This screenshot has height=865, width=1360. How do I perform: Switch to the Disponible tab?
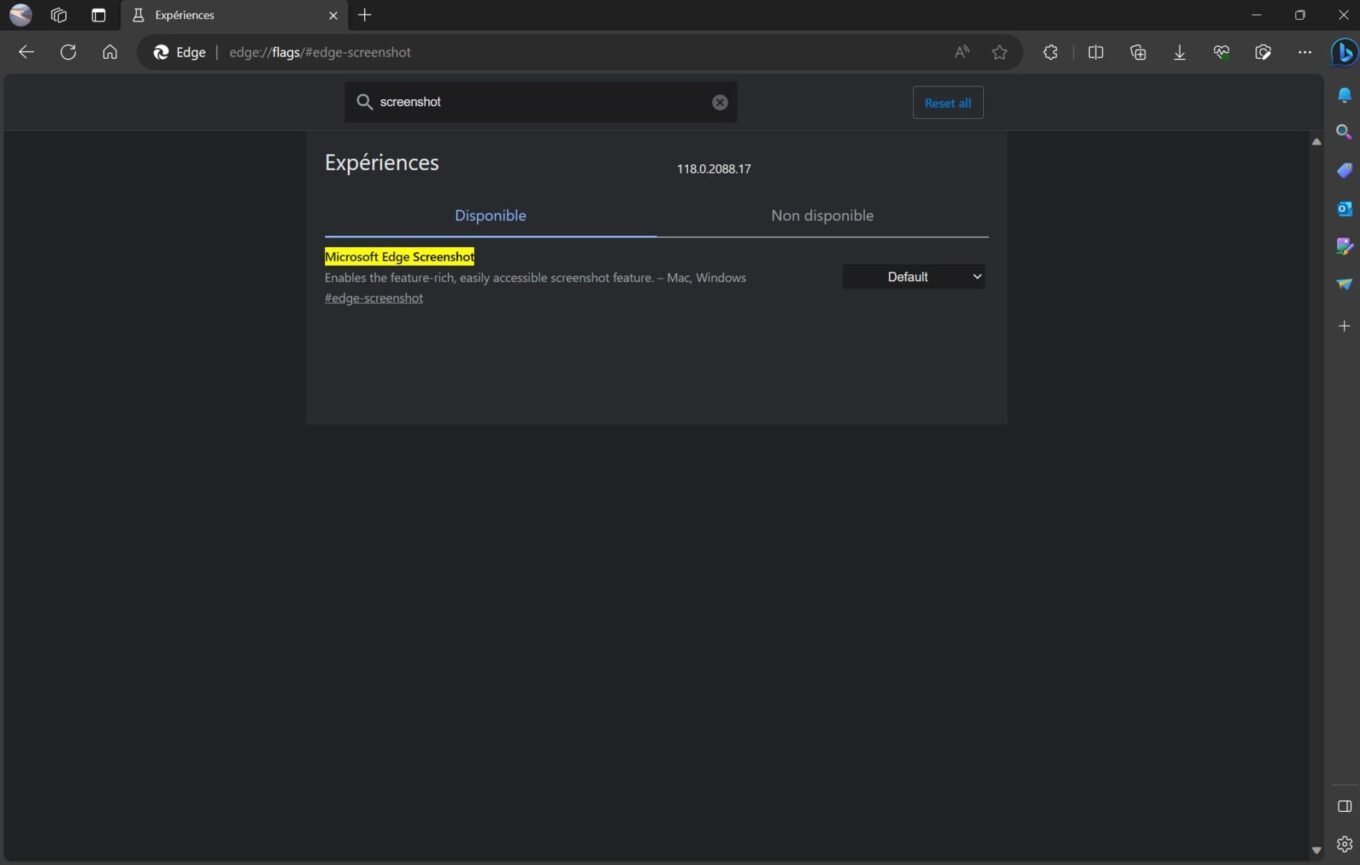click(490, 216)
